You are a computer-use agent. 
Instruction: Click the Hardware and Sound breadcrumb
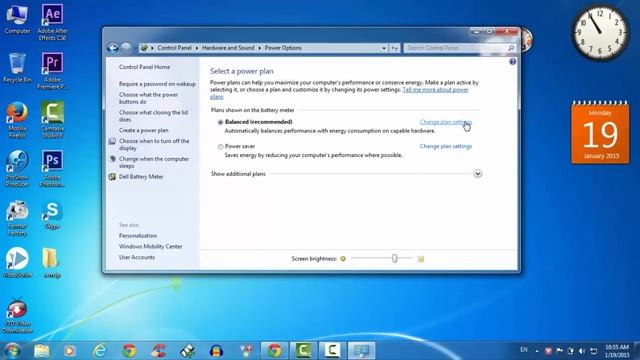coord(228,48)
